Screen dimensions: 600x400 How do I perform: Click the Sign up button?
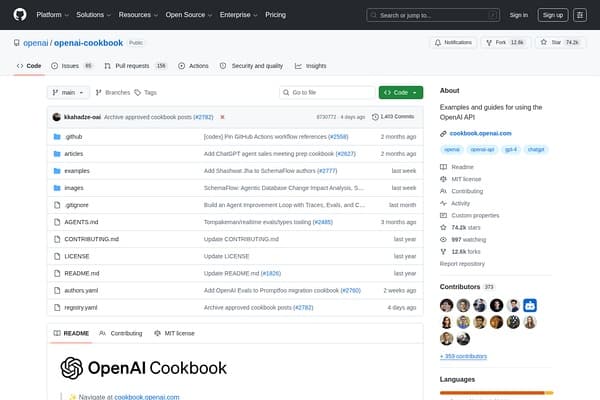click(x=553, y=15)
